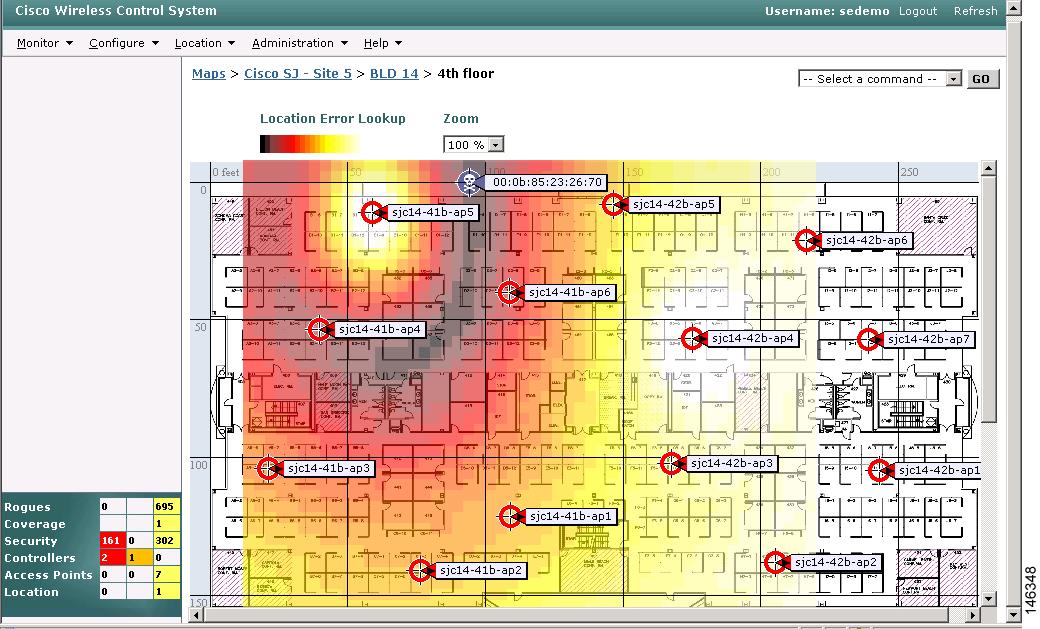Open the Cisco SJ - Site 5 breadcrumb
This screenshot has height=629, width=1040.
pos(298,74)
